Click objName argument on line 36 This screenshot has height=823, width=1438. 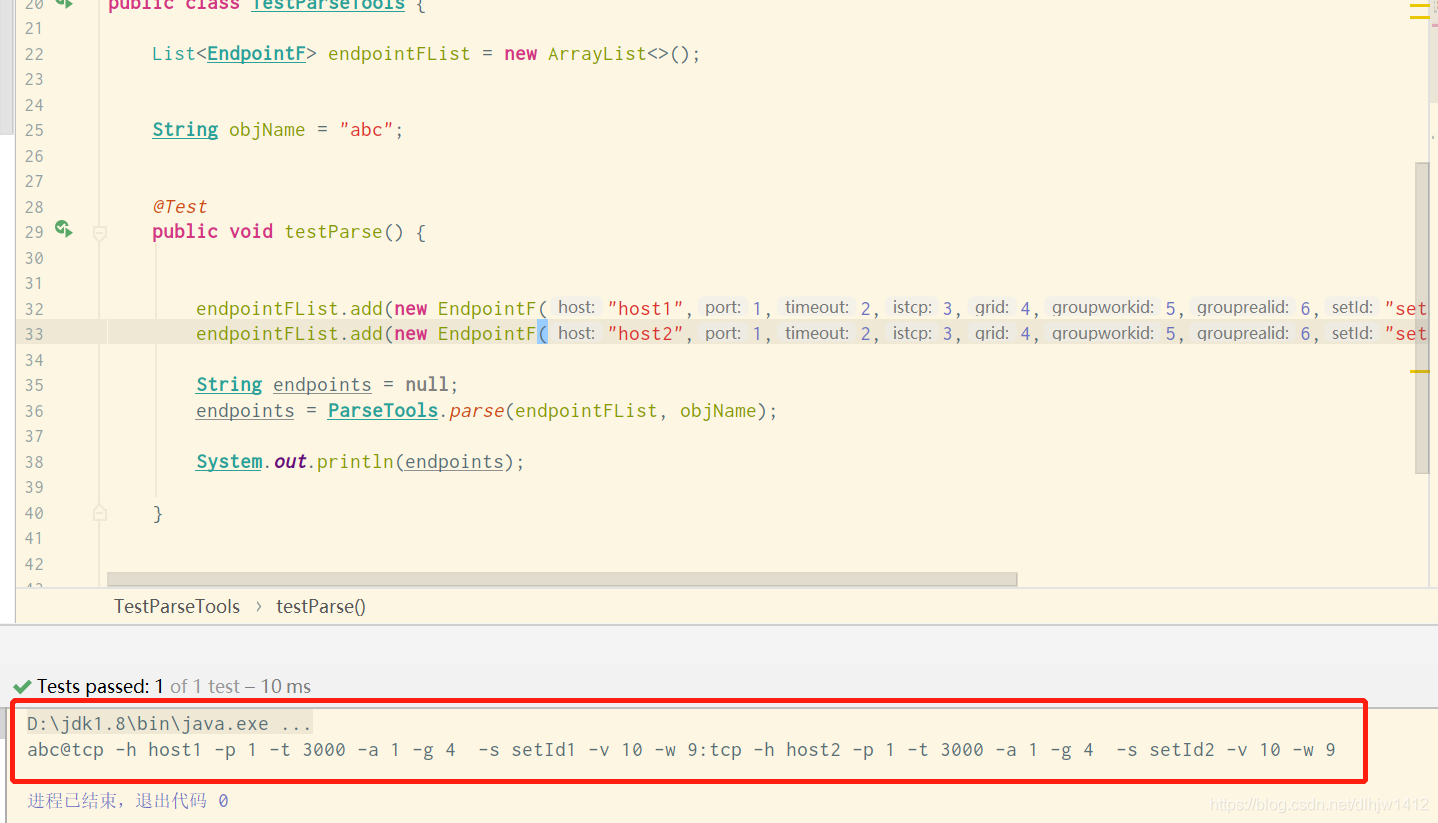click(719, 411)
